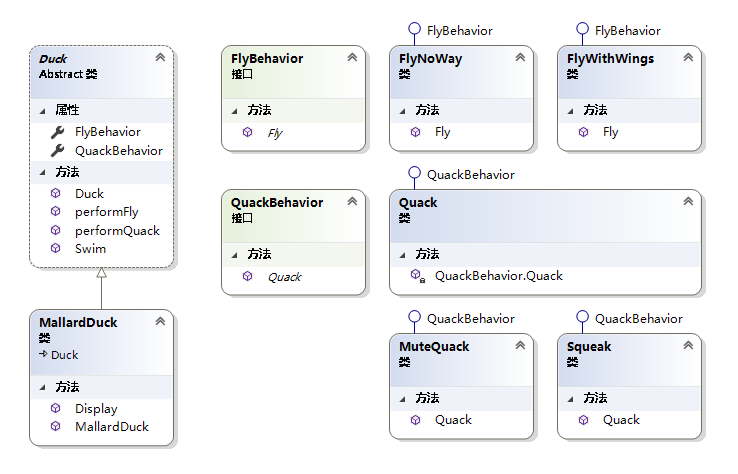
Task: Click the Fly method icon in FlyNoWay
Action: click(x=416, y=132)
